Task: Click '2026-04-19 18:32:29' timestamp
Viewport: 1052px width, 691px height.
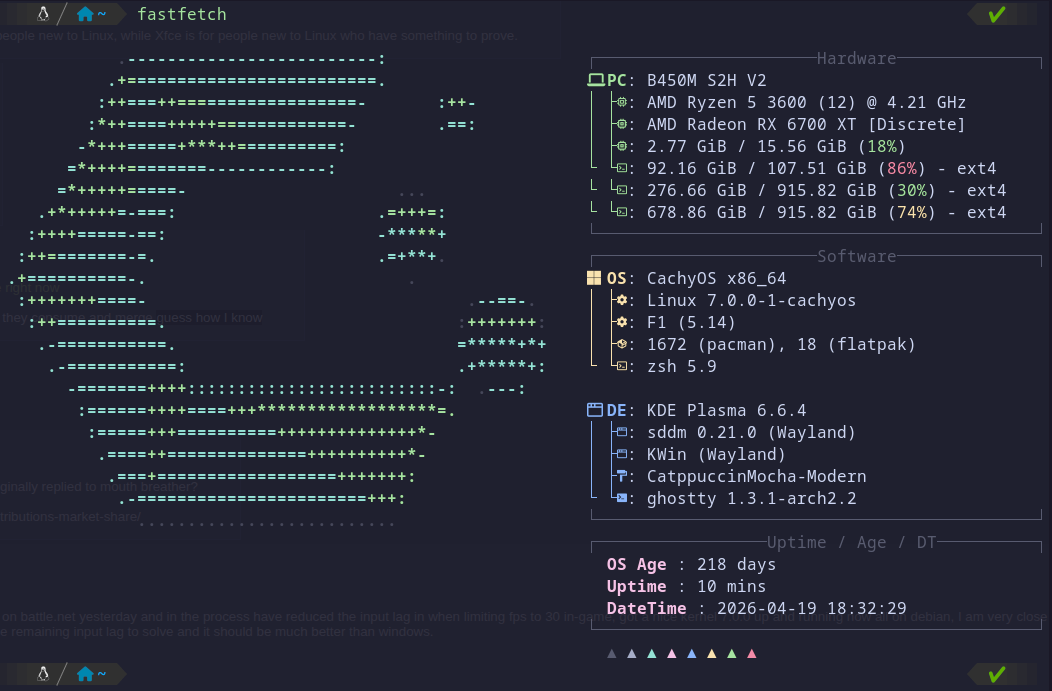Action: point(812,608)
